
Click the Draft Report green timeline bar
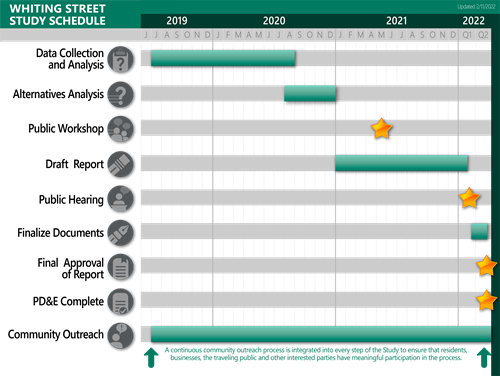pyautogui.click(x=401, y=163)
